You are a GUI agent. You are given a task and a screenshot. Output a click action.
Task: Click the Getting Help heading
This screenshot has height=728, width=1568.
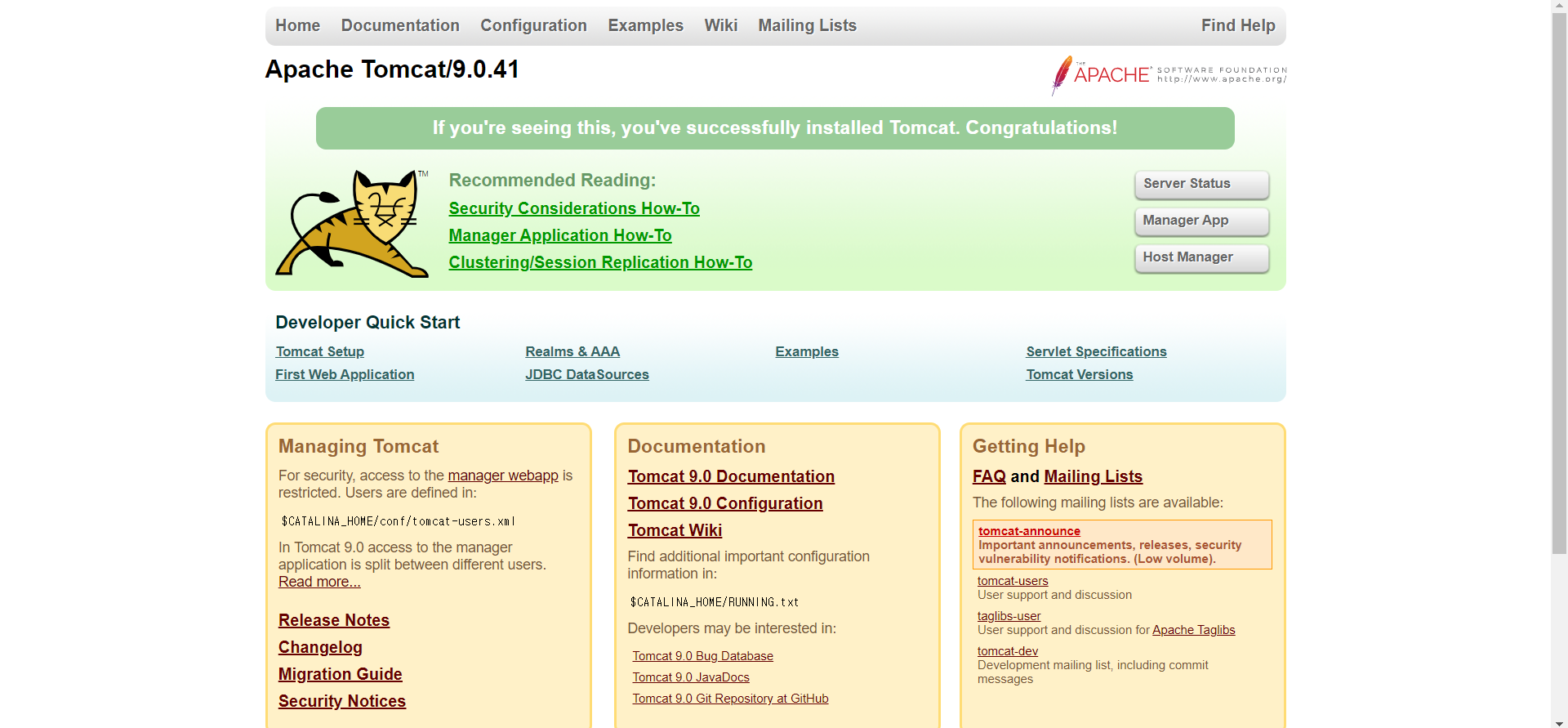click(1028, 446)
